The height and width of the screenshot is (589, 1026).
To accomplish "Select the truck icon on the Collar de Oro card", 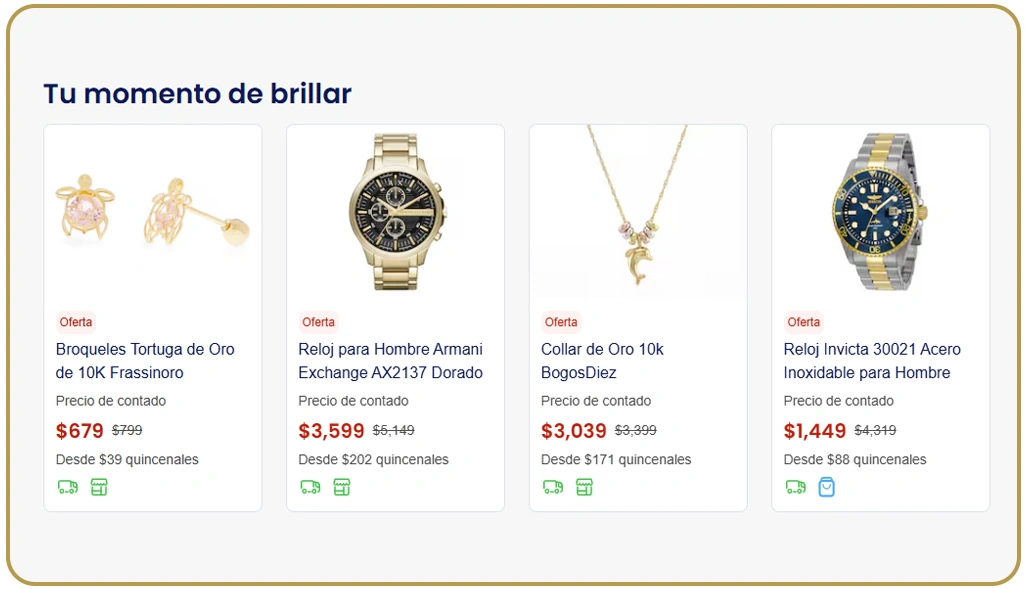I will click(553, 487).
